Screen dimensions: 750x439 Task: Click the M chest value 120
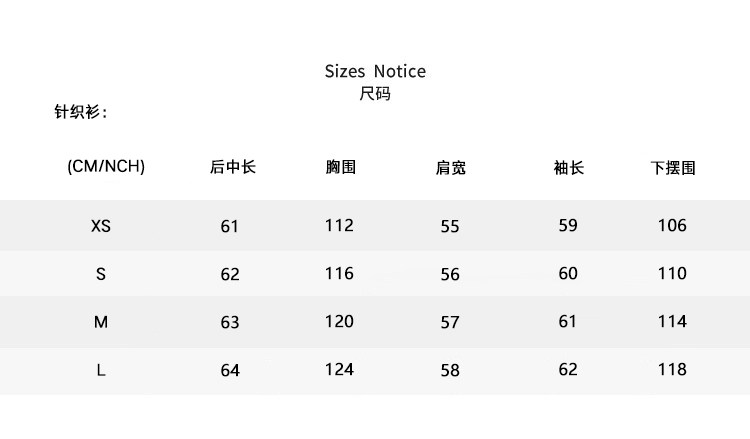(x=339, y=321)
